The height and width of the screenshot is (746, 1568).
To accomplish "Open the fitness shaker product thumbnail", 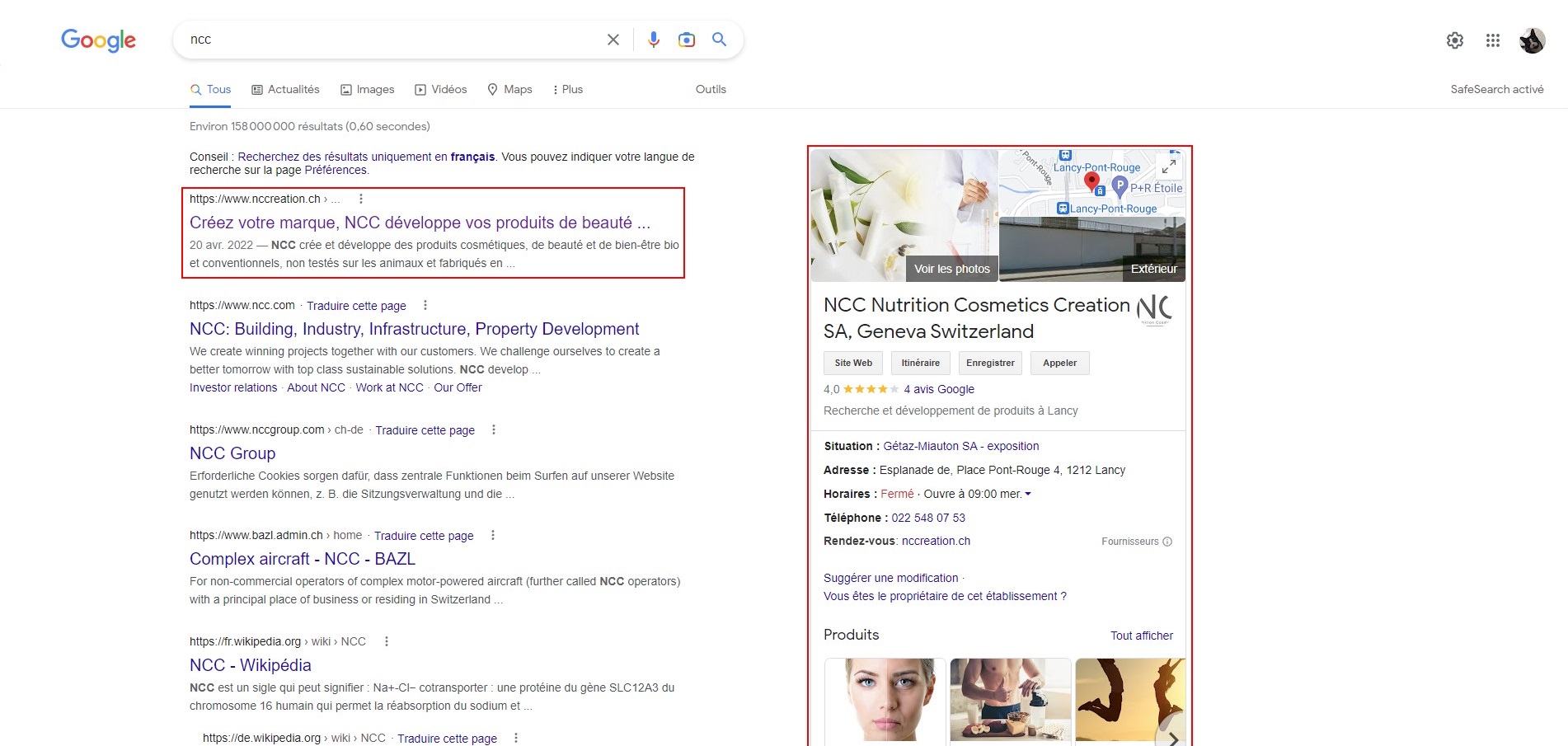I will coord(1011,701).
